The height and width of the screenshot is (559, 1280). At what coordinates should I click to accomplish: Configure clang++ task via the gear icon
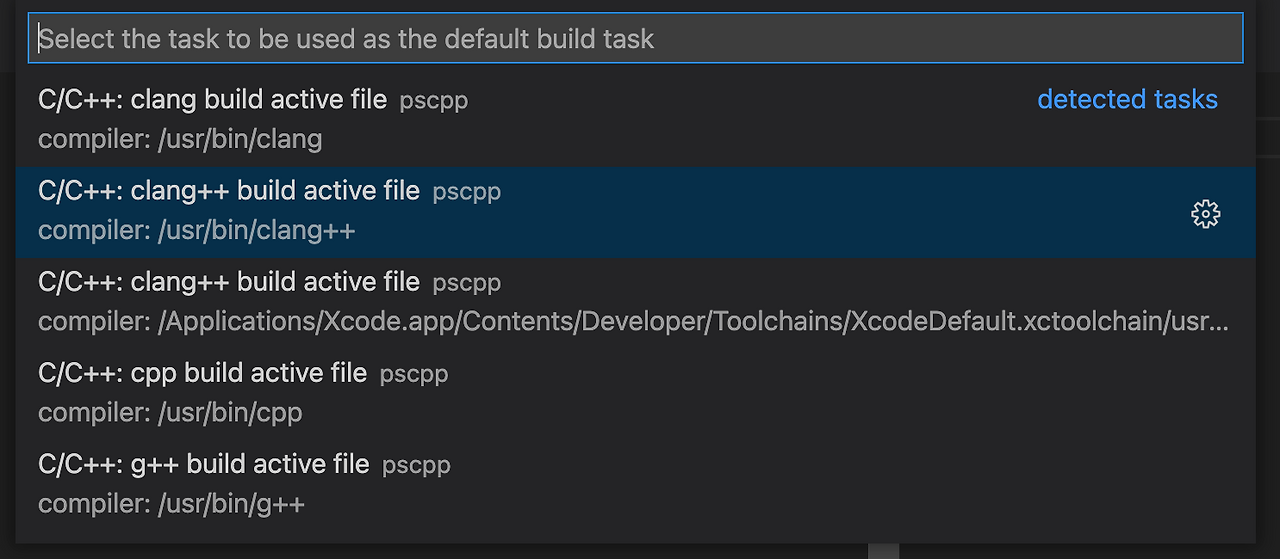[x=1206, y=214]
